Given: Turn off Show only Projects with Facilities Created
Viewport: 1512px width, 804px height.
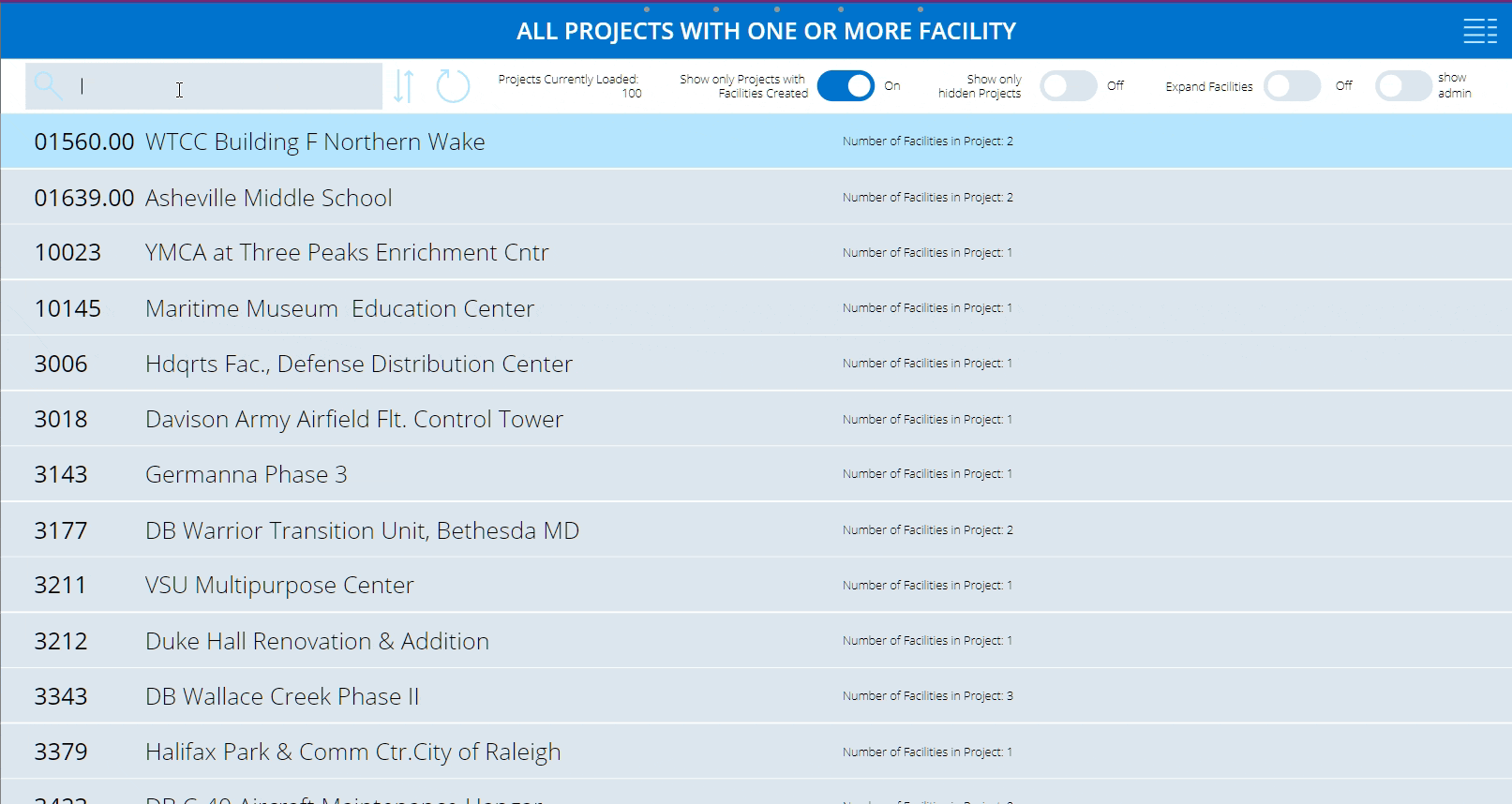Looking at the screenshot, I should (x=846, y=86).
